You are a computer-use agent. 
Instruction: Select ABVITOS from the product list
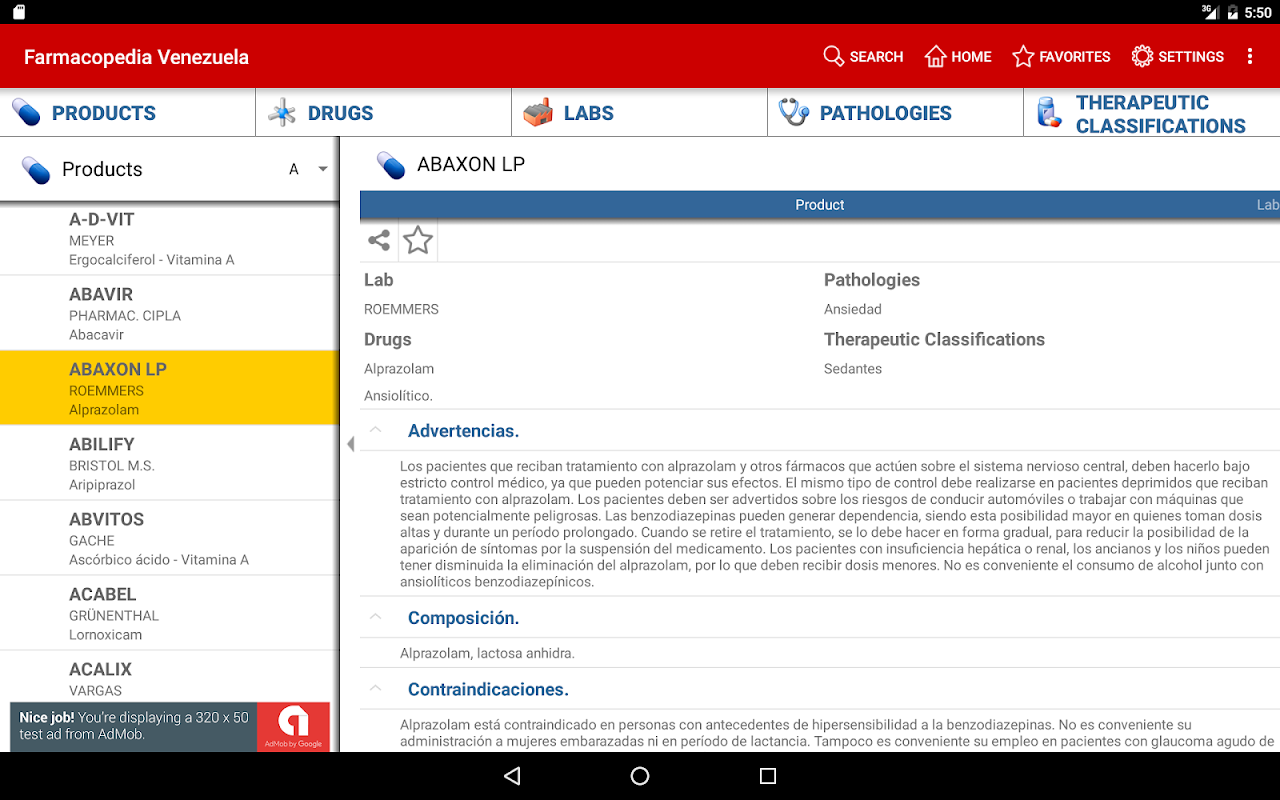click(170, 538)
